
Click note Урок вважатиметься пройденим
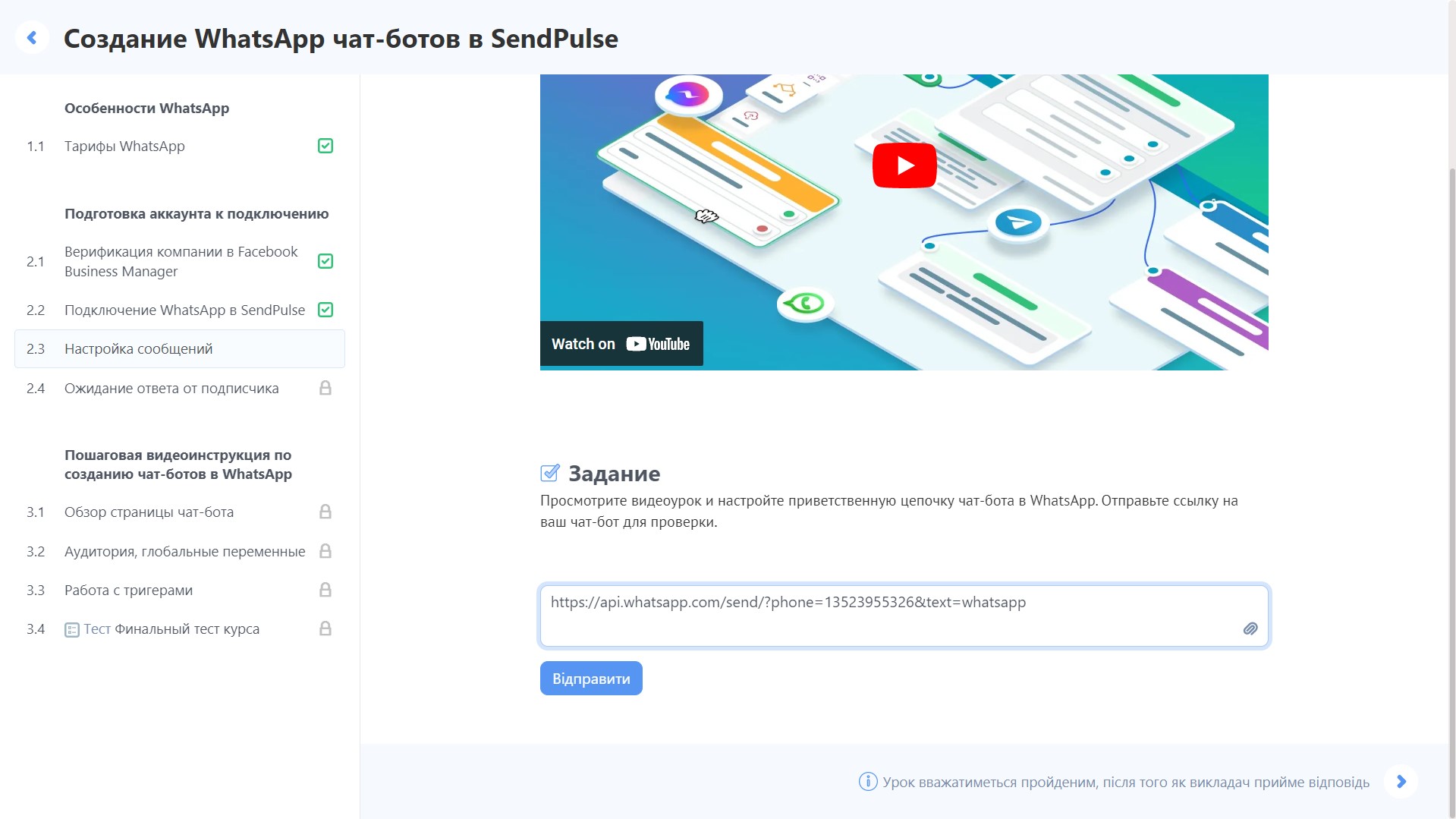1126,783
